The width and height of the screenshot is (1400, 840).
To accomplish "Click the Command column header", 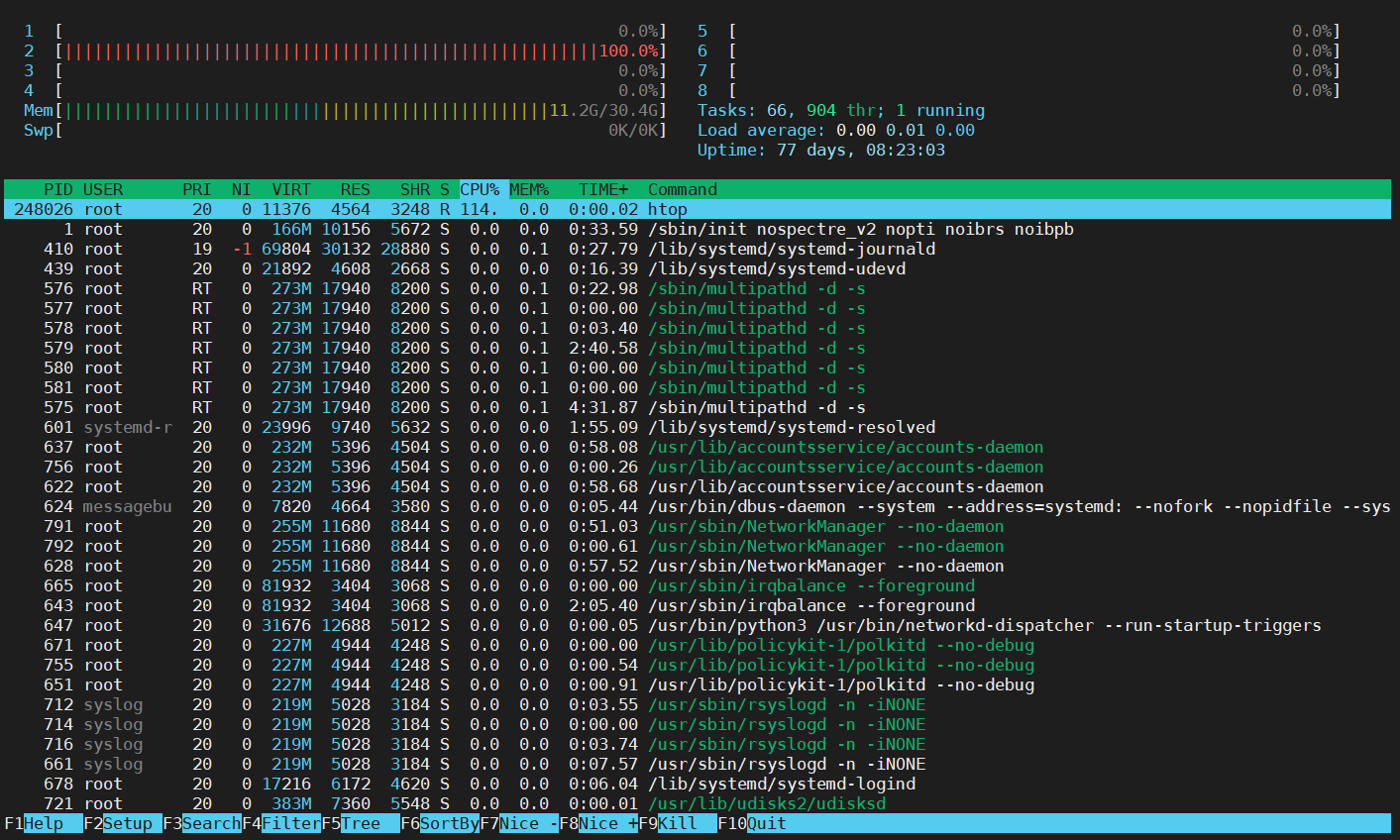I will pos(682,189).
